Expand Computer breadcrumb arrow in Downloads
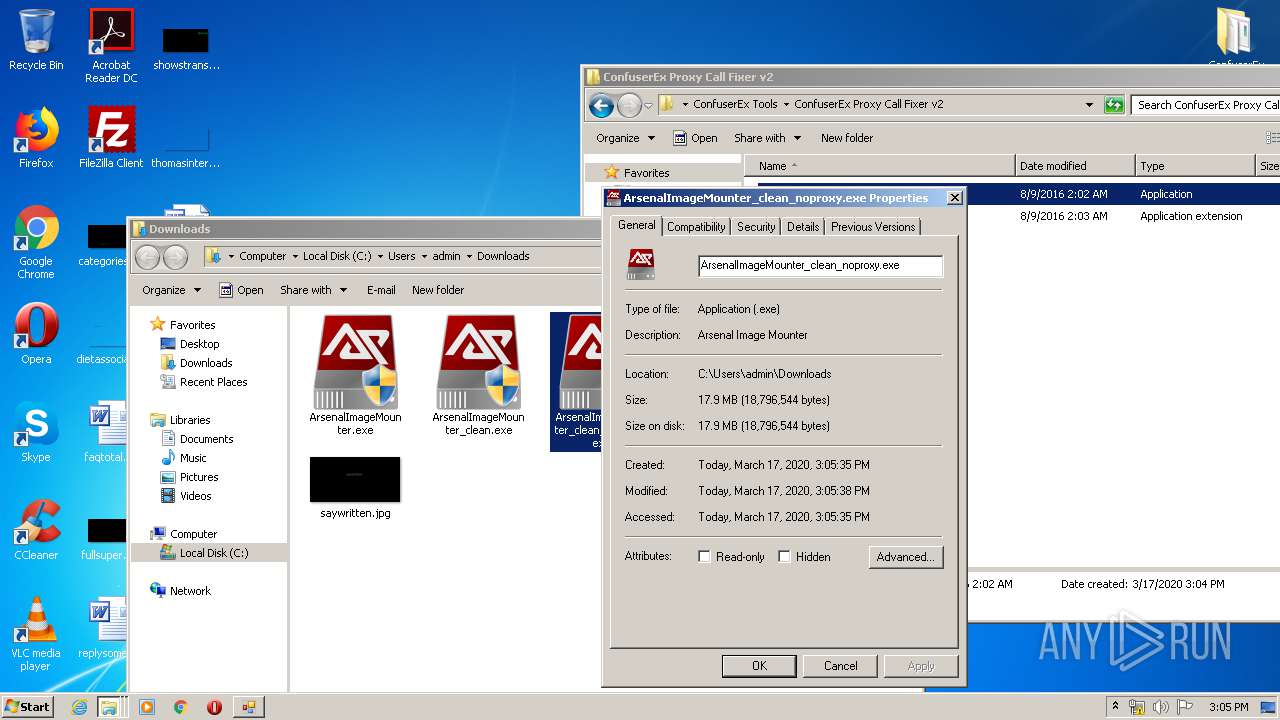Viewport: 1280px width, 720px height. (x=295, y=256)
